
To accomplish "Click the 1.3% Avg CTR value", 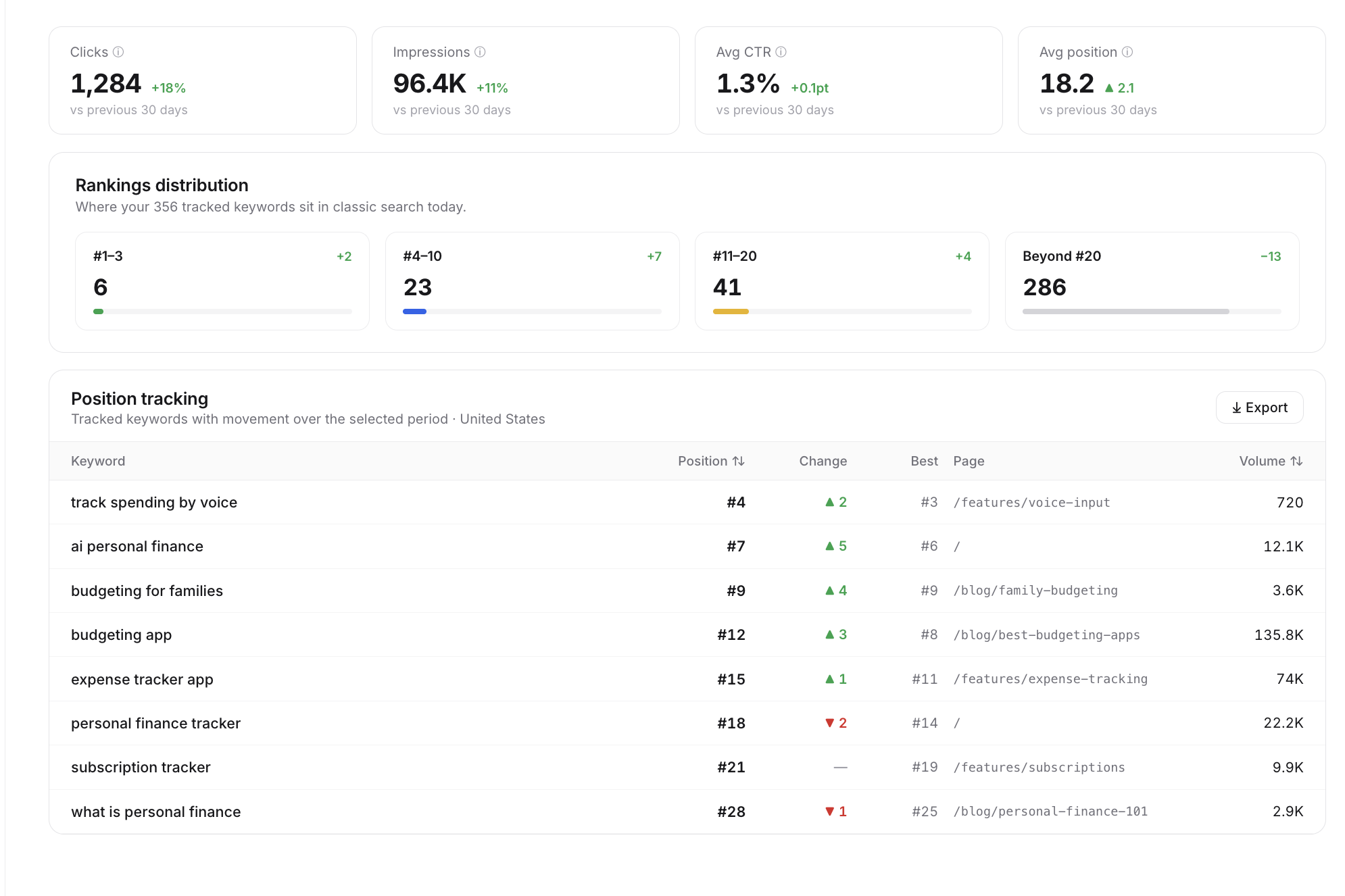I will pos(748,84).
